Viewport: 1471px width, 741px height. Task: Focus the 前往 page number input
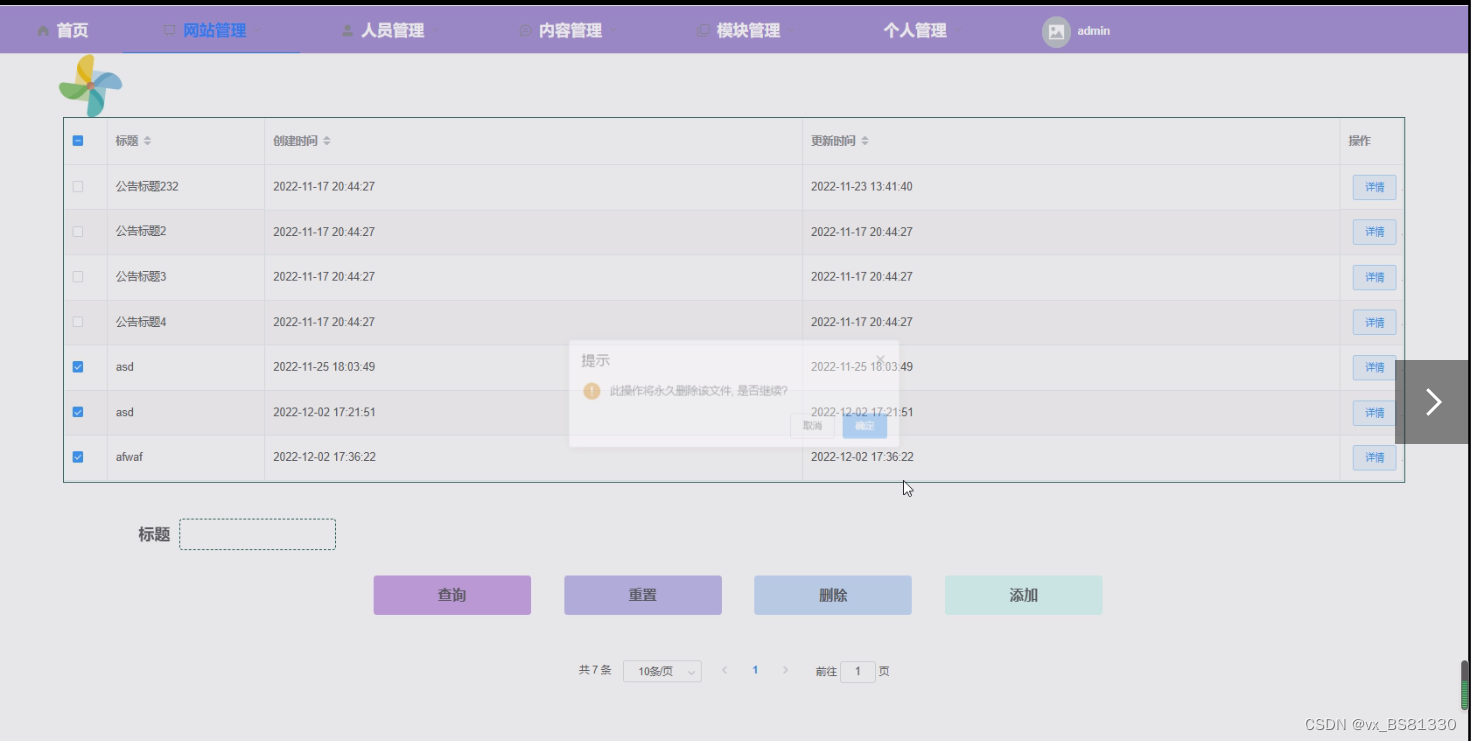[858, 672]
